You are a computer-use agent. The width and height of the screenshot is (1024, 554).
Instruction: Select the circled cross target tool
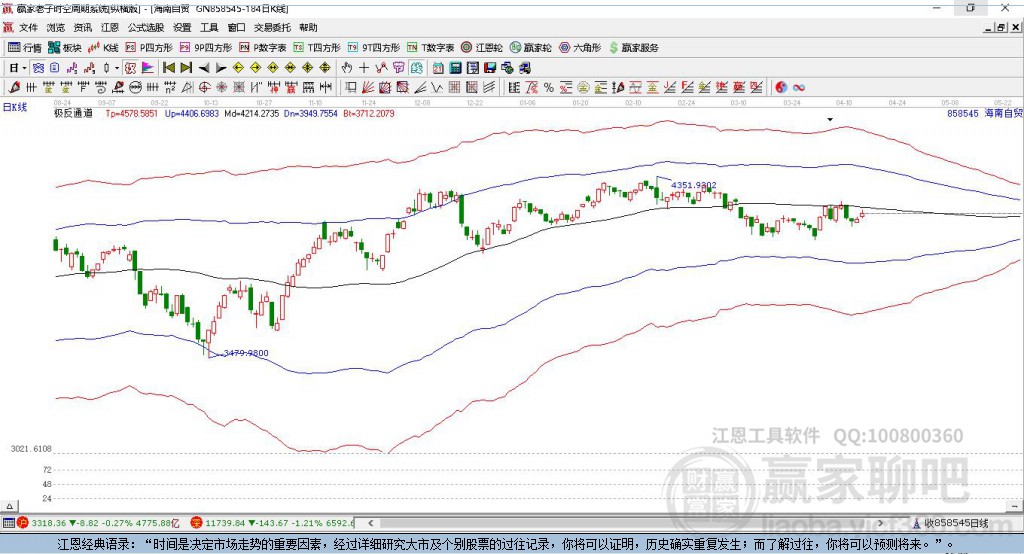[204, 88]
